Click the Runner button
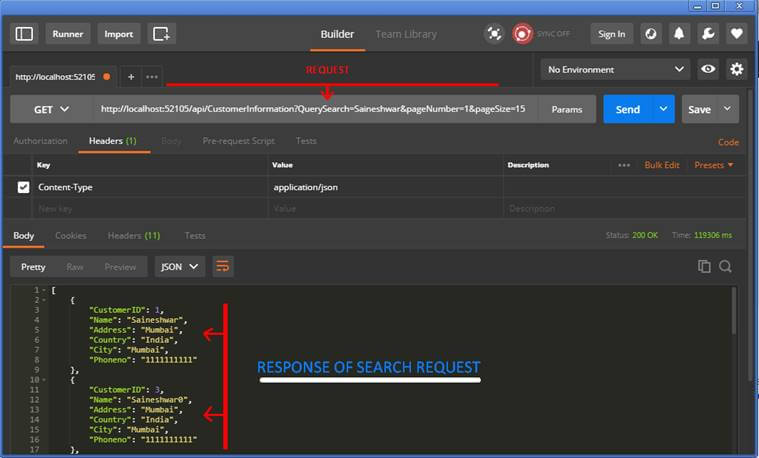 68,34
